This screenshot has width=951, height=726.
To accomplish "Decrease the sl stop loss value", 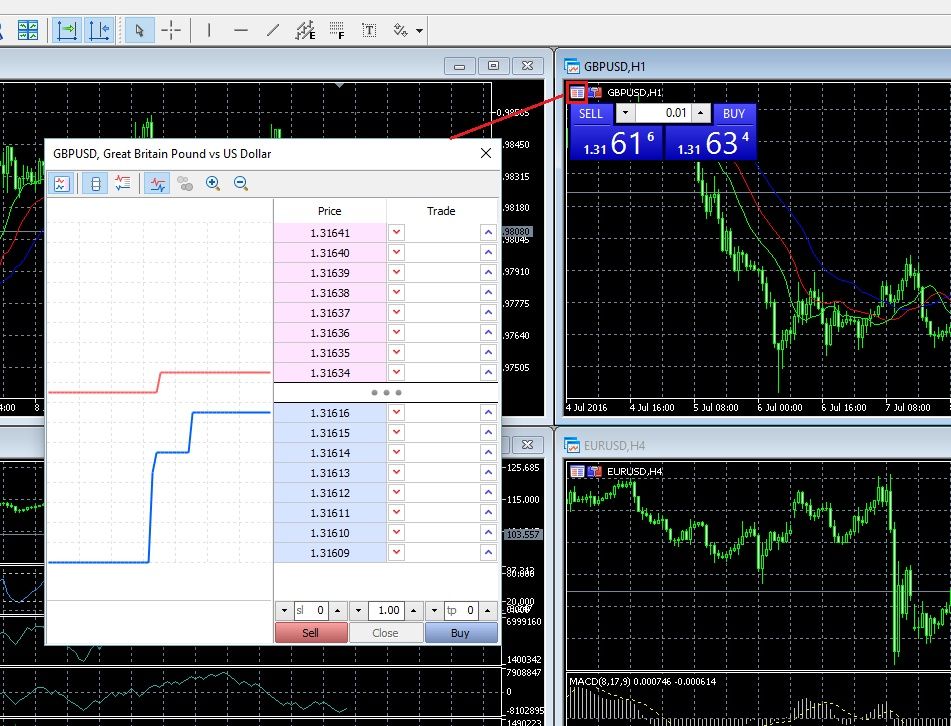I will point(284,610).
